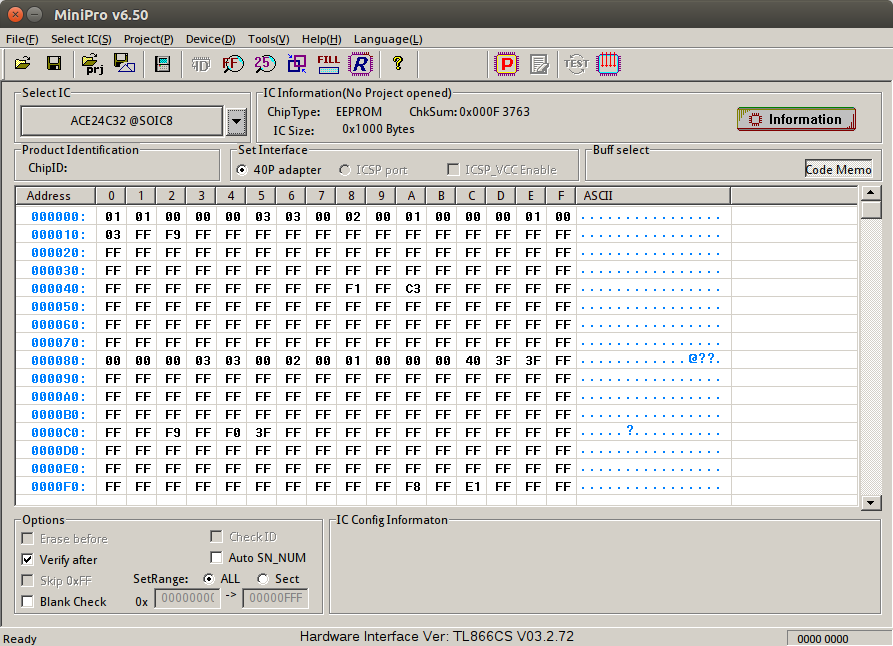Select the FILL block toolbar icon
The width and height of the screenshot is (893, 646).
[x=328, y=63]
